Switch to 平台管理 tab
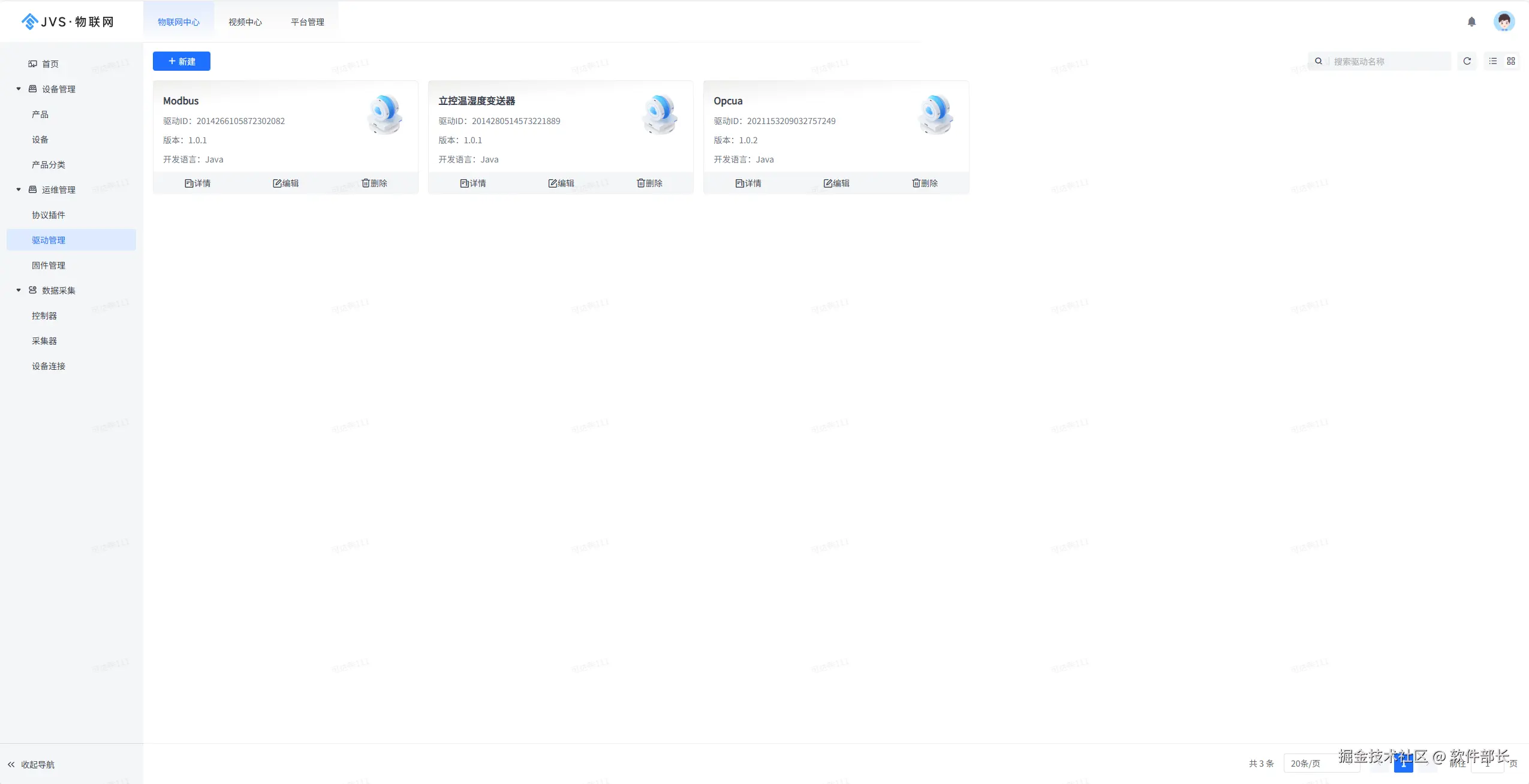The image size is (1529, 784). 307,22
